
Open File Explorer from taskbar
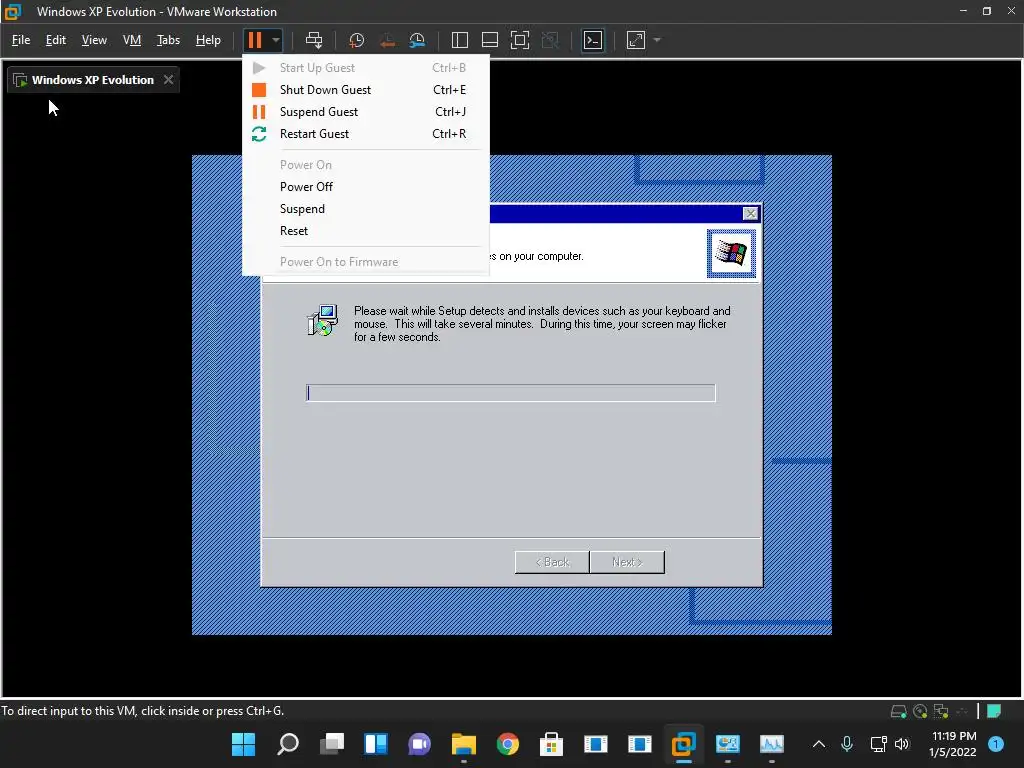click(x=464, y=744)
